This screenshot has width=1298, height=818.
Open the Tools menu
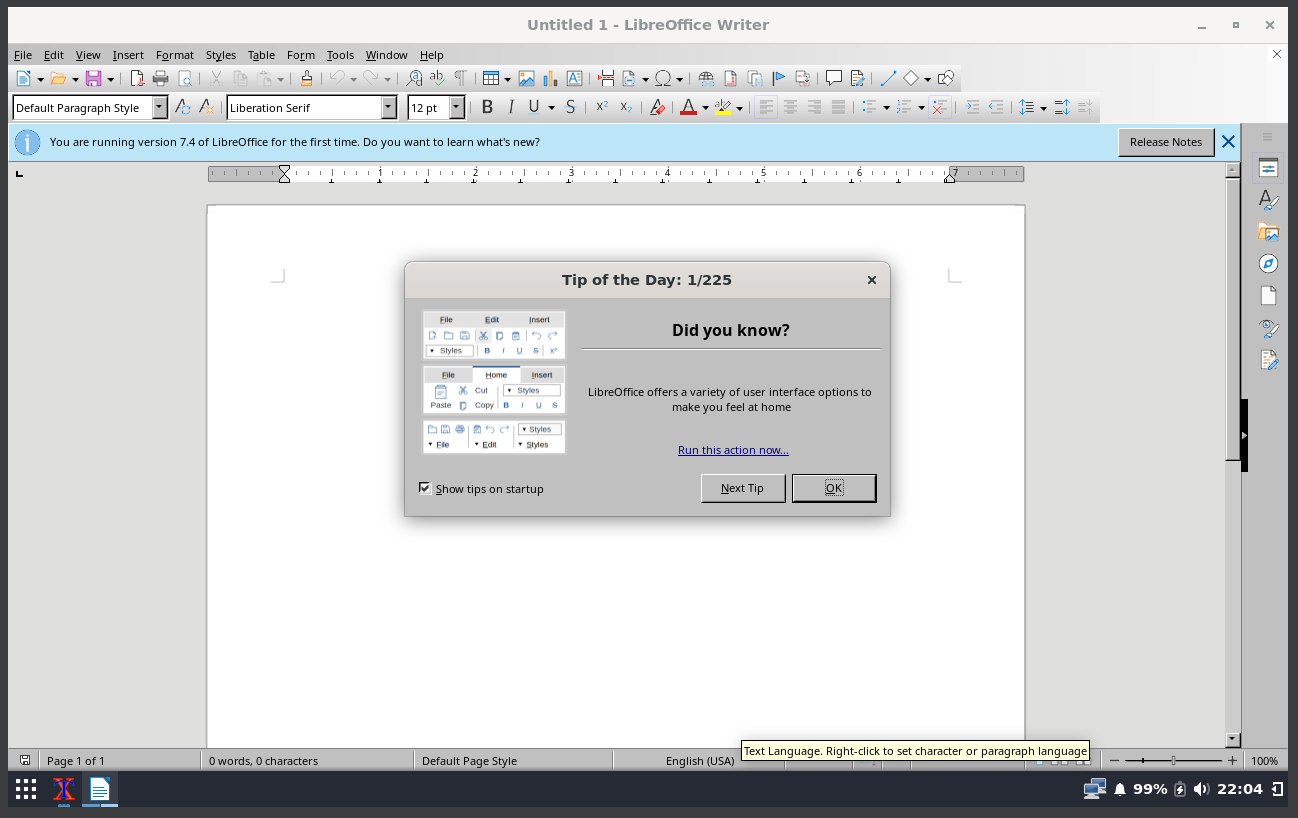(x=340, y=55)
